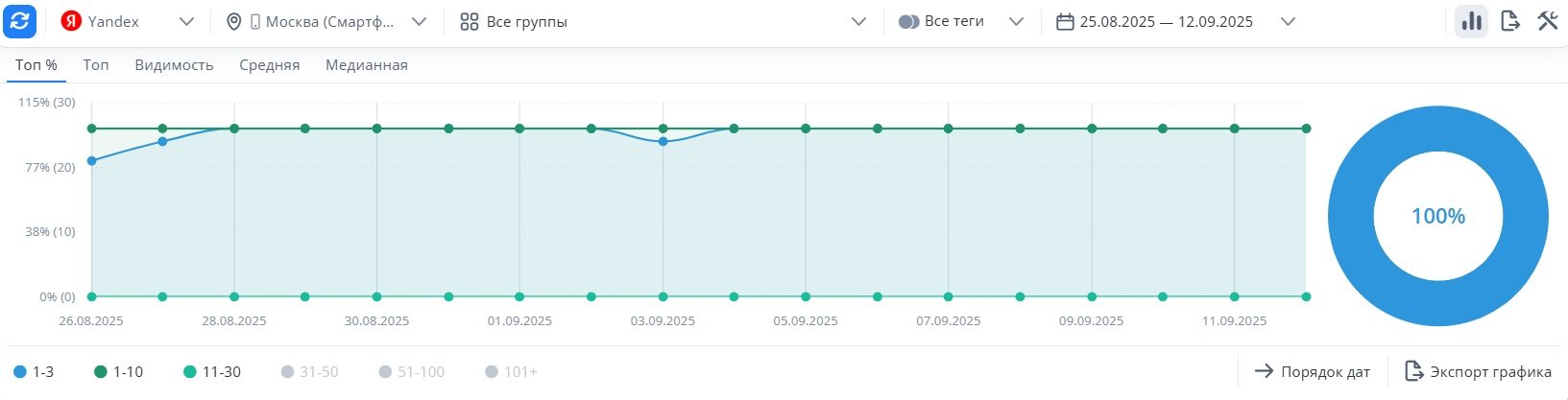The height and width of the screenshot is (400, 1568).
Task: Switch to the Видимость tab
Action: 174,65
